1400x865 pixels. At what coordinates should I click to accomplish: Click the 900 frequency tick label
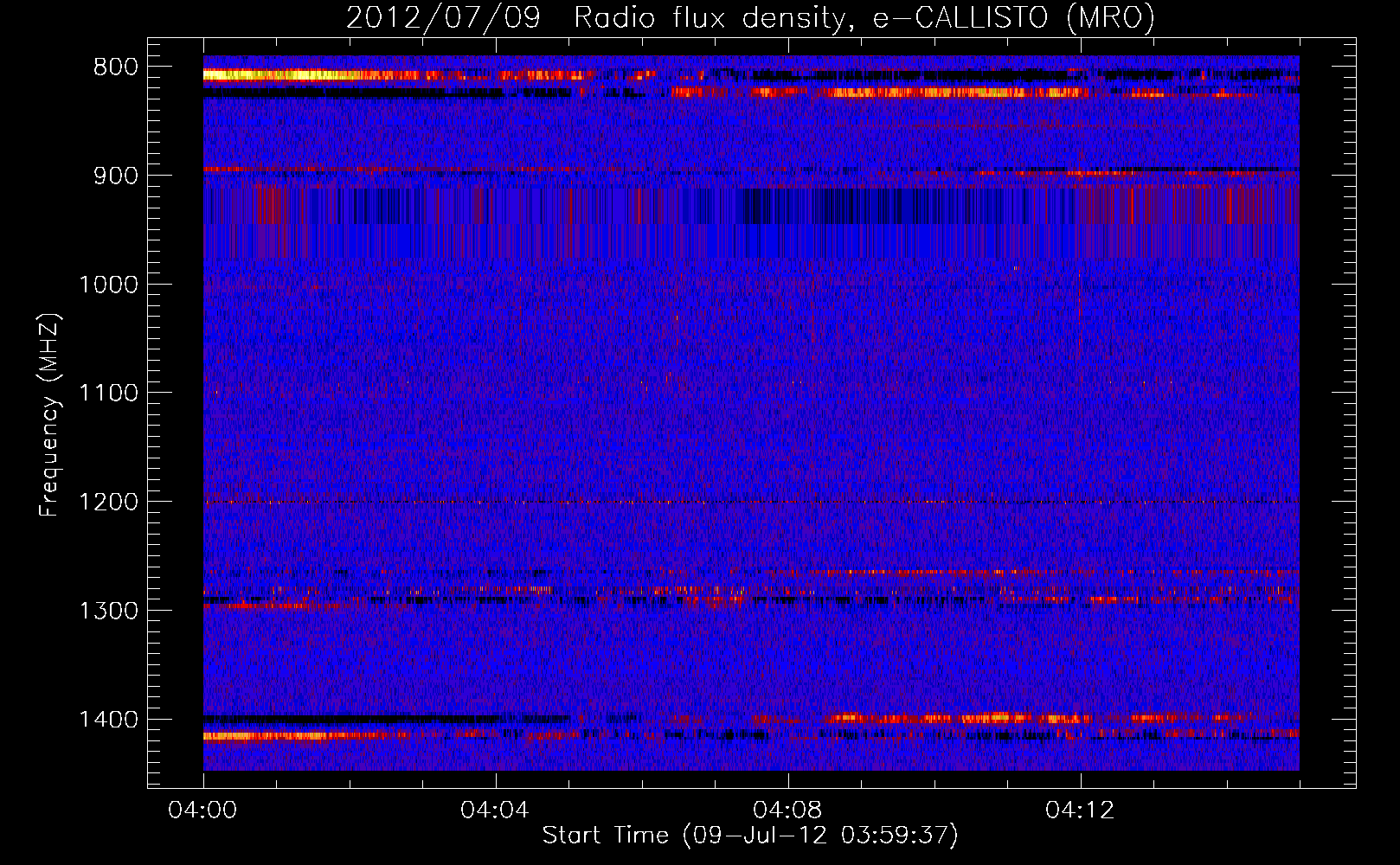click(116, 176)
